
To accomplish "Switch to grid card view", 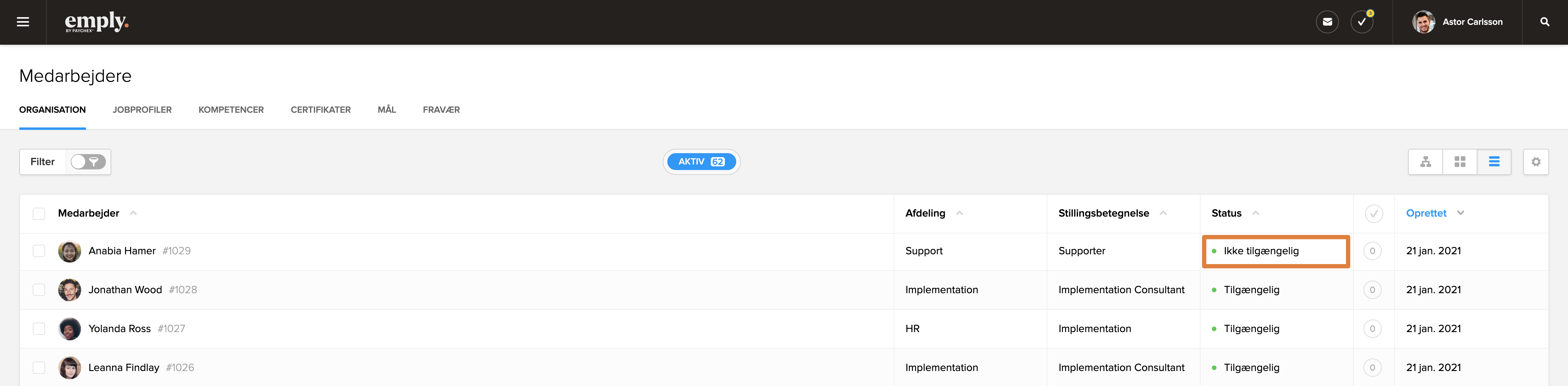I will click(1460, 162).
